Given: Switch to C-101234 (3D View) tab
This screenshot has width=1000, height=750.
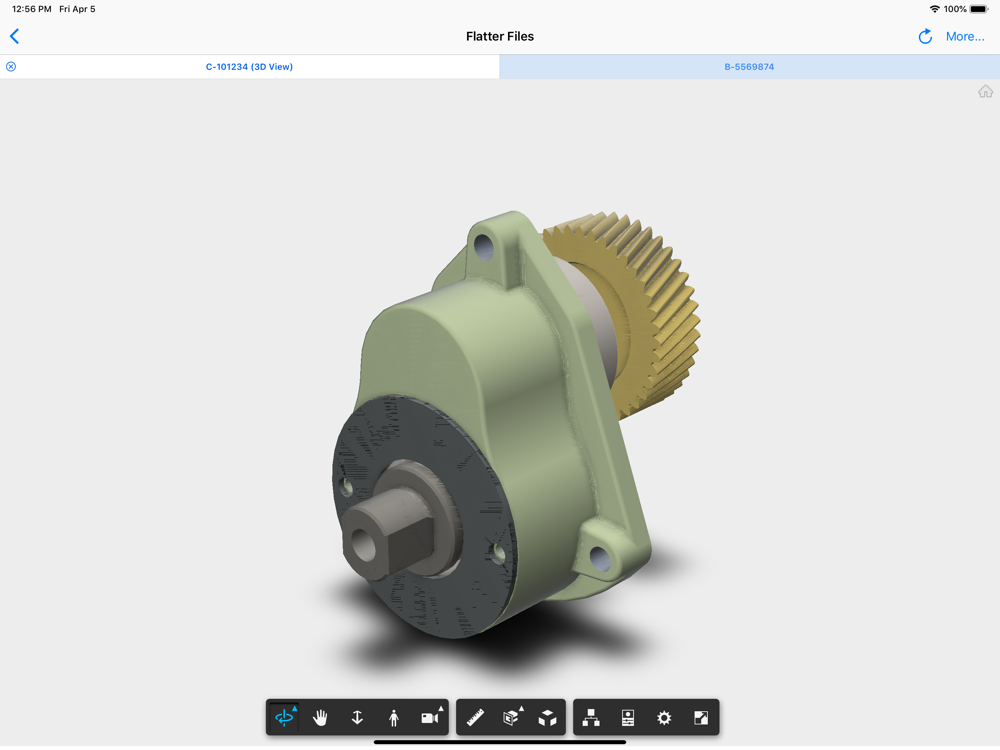Looking at the screenshot, I should coord(249,67).
